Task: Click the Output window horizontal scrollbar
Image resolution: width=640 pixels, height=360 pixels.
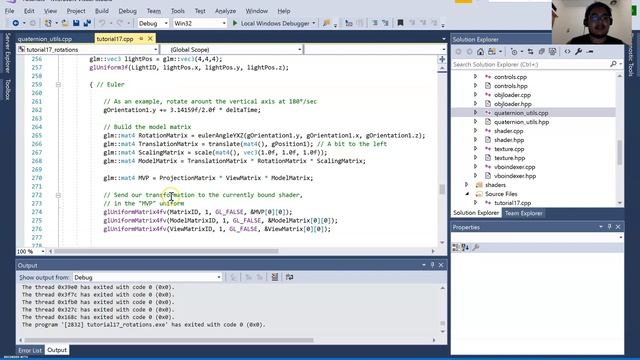Action: coord(168,340)
